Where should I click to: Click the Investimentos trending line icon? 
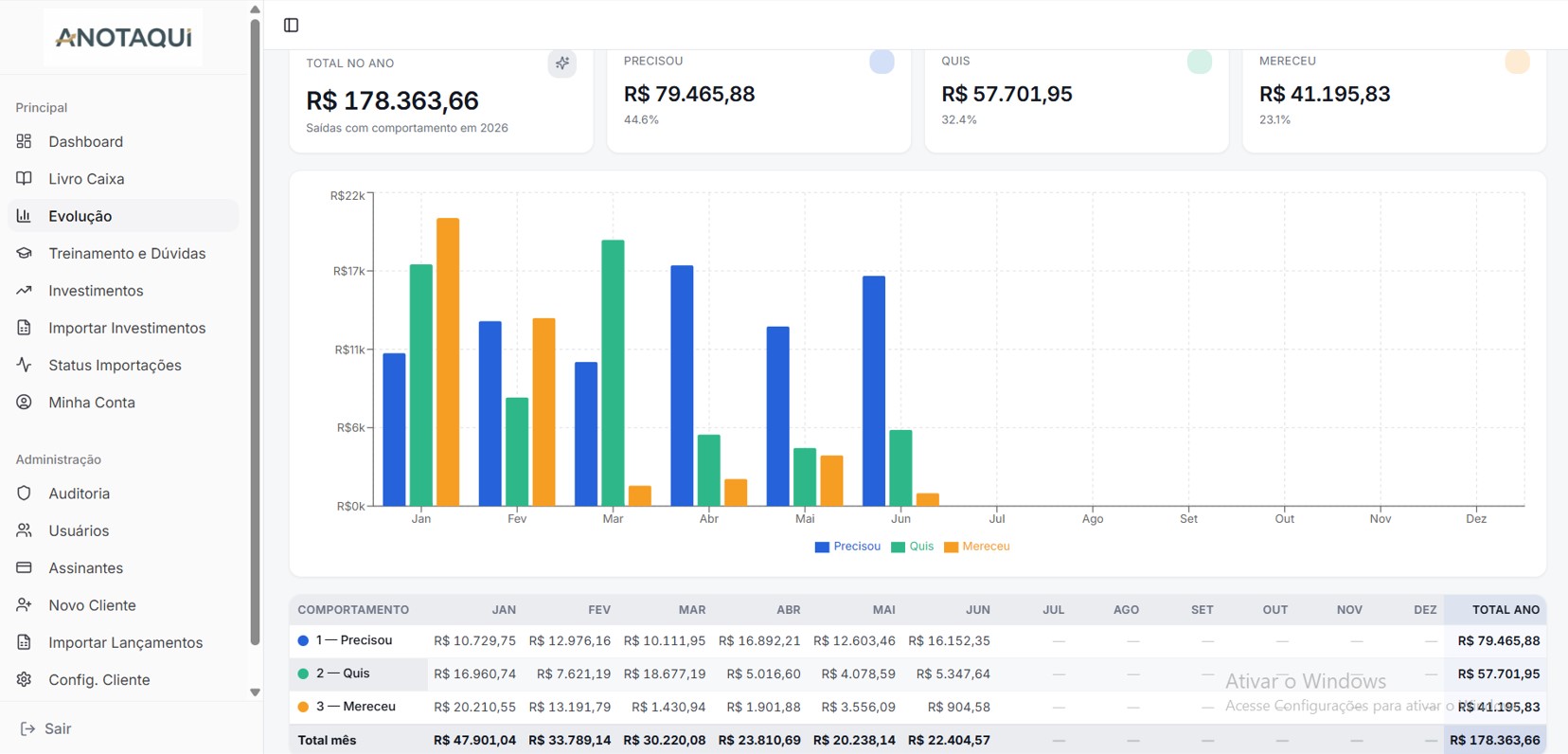[x=24, y=290]
